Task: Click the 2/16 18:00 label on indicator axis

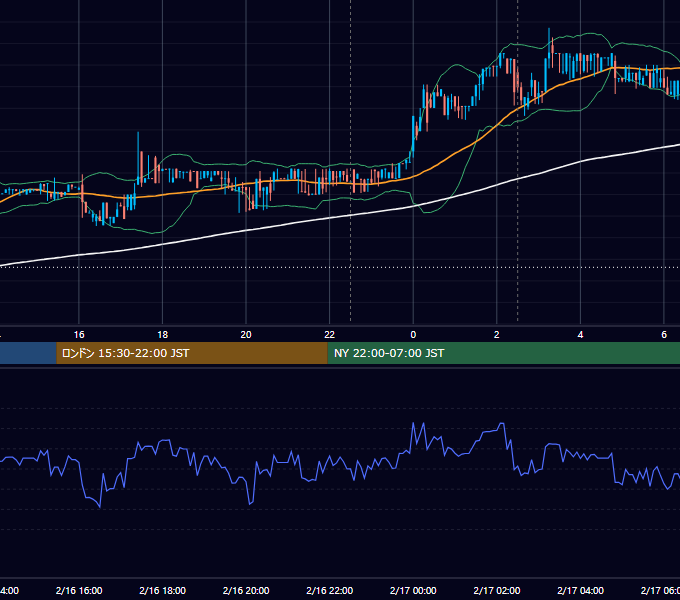Action: click(x=163, y=590)
